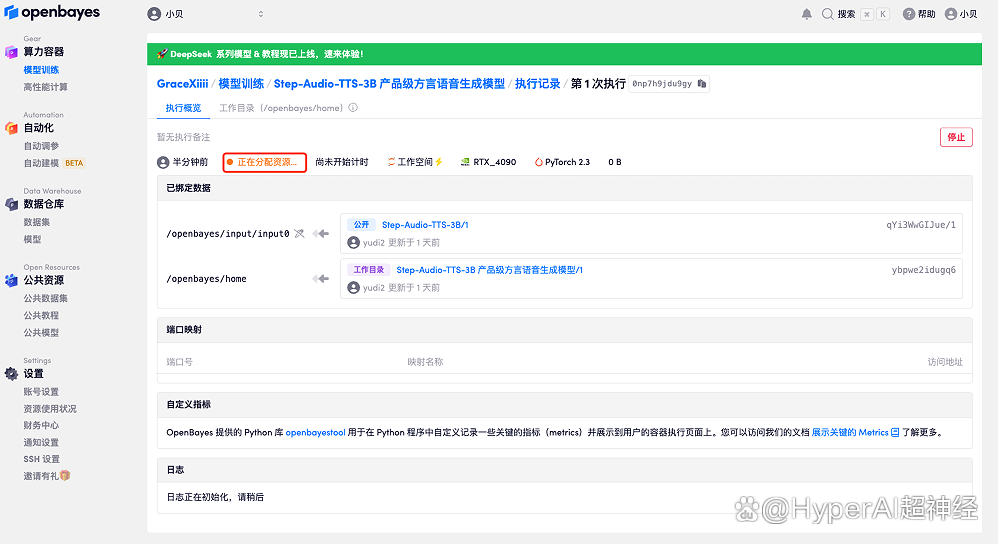Click the gift icon next to 邀请有礼
This screenshot has height=544, width=998.
point(65,475)
